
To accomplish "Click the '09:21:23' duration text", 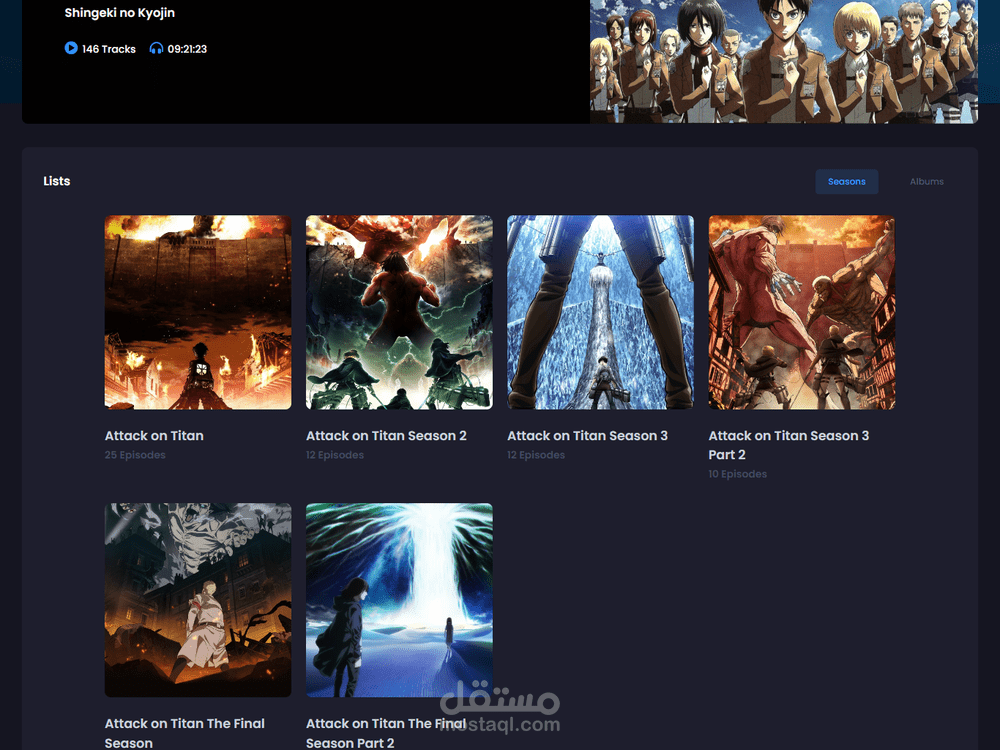I will 188,49.
